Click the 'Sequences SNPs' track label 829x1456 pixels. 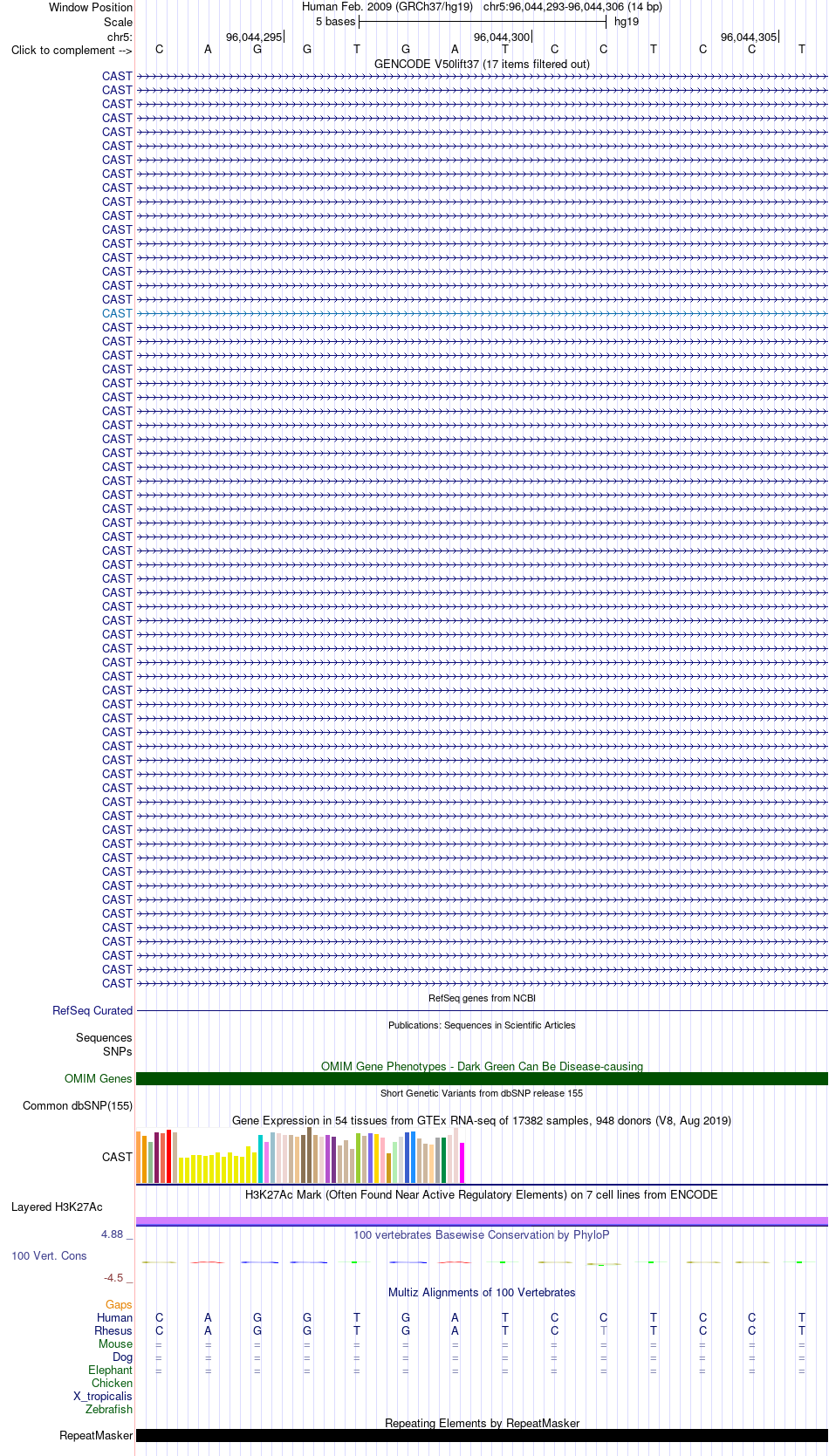tap(104, 1044)
